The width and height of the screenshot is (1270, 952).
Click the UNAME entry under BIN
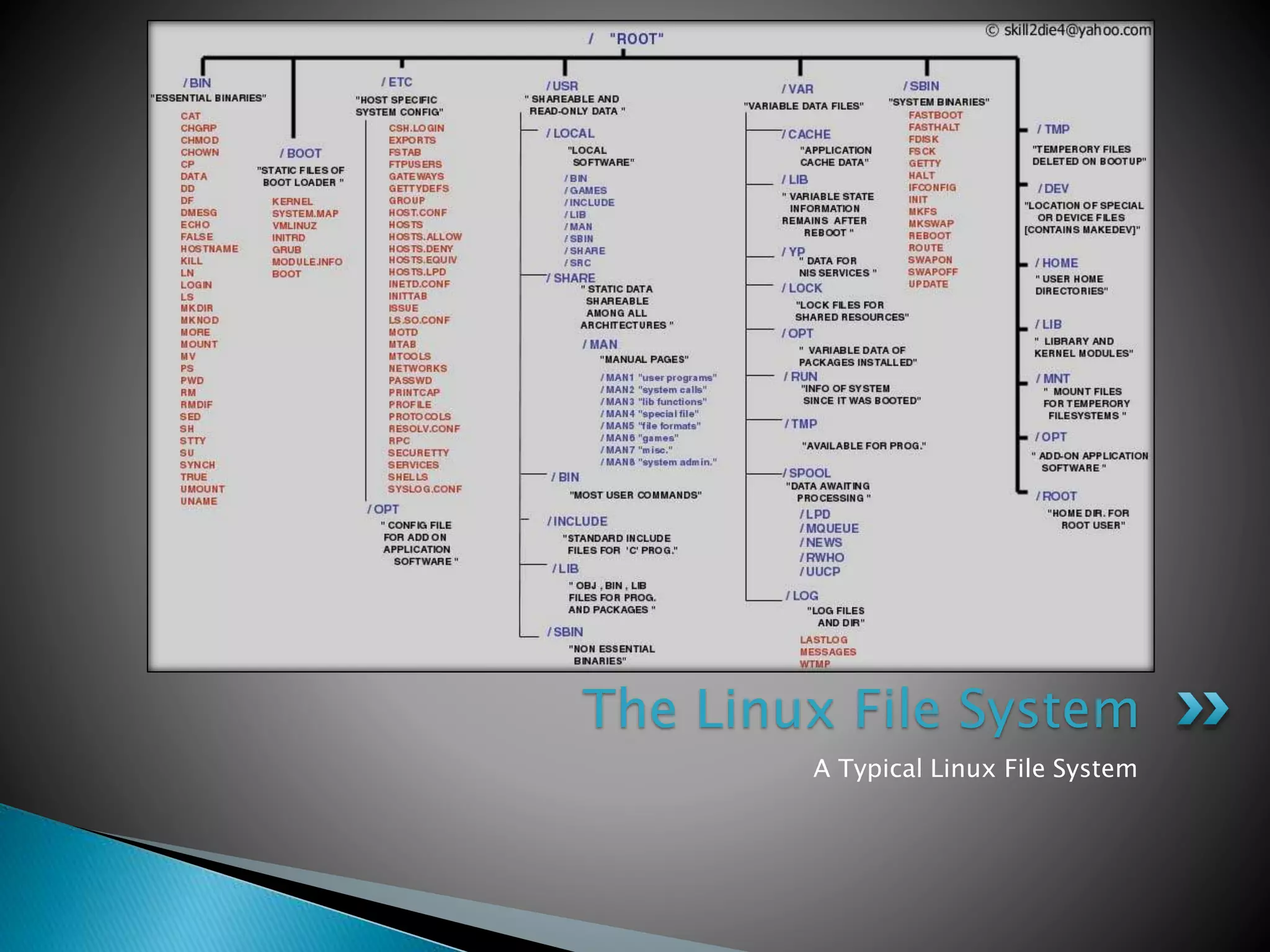point(199,501)
